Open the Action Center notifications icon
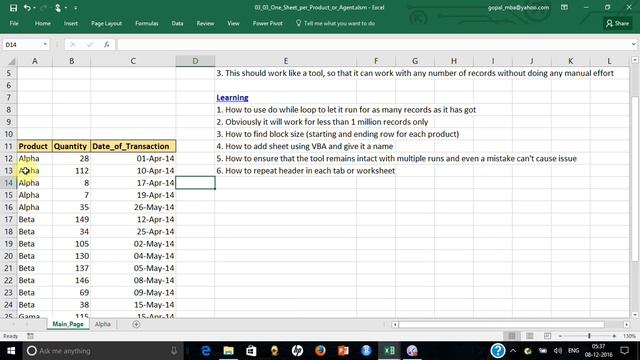The width and height of the screenshot is (640, 360). 624,351
